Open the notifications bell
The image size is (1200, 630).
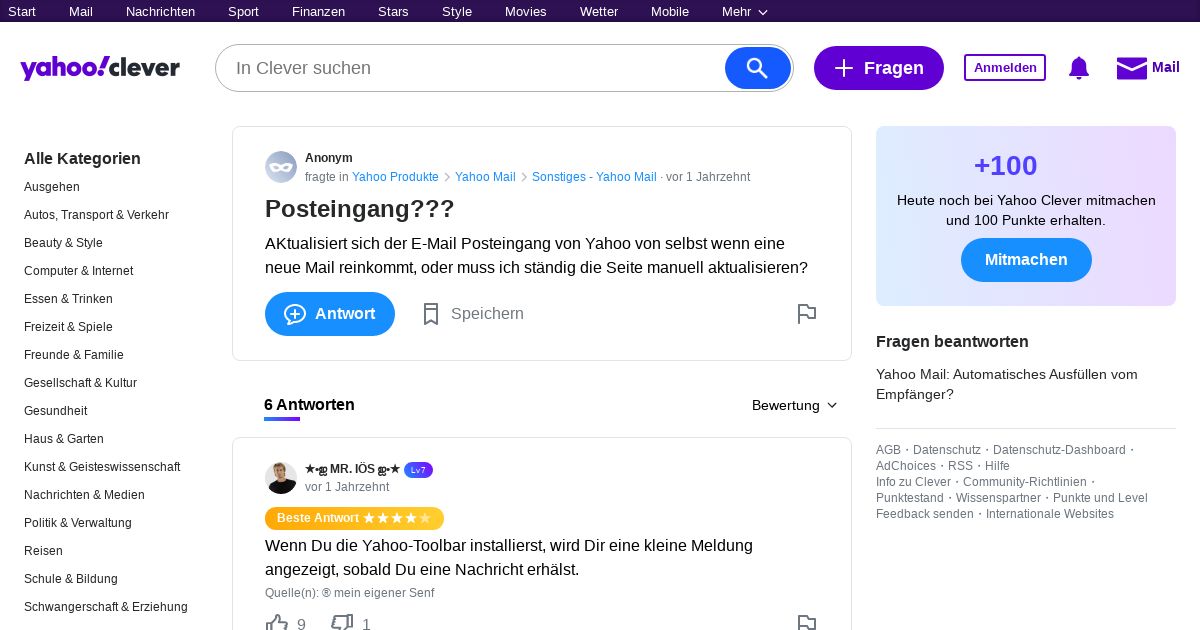tap(1078, 68)
